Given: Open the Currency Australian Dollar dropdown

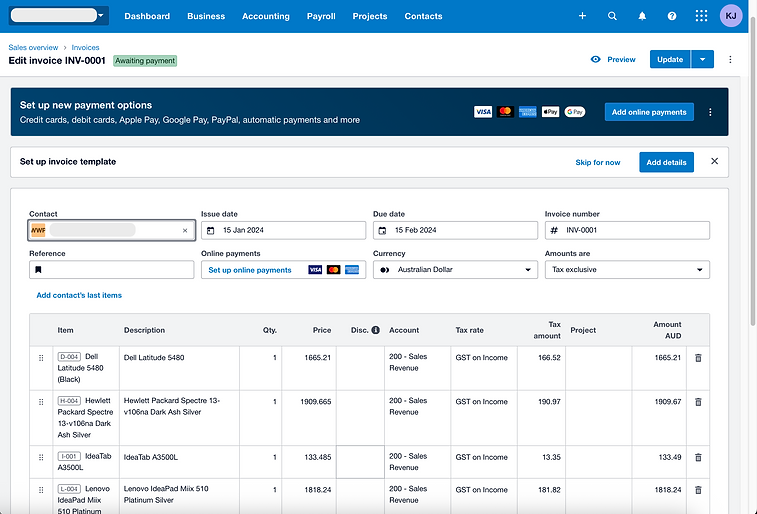Looking at the screenshot, I should [x=455, y=270].
